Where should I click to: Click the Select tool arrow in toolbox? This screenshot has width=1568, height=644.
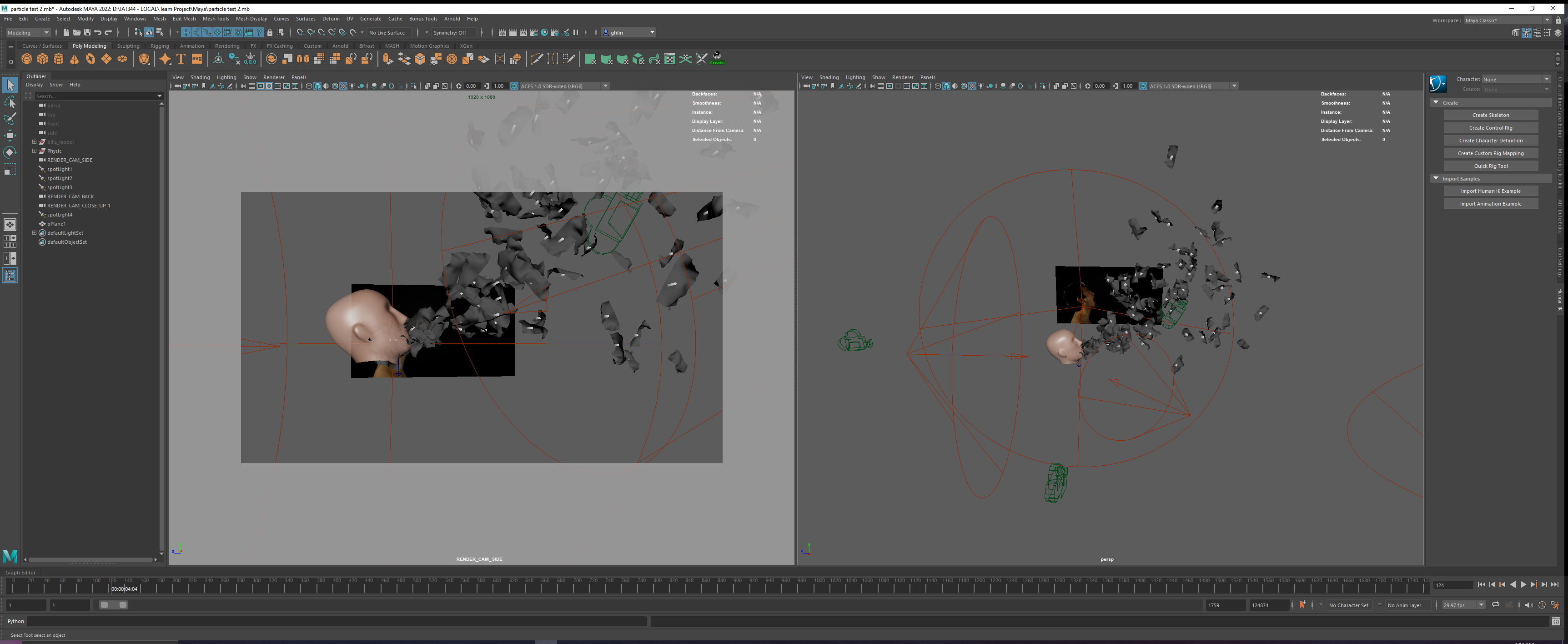[10, 85]
